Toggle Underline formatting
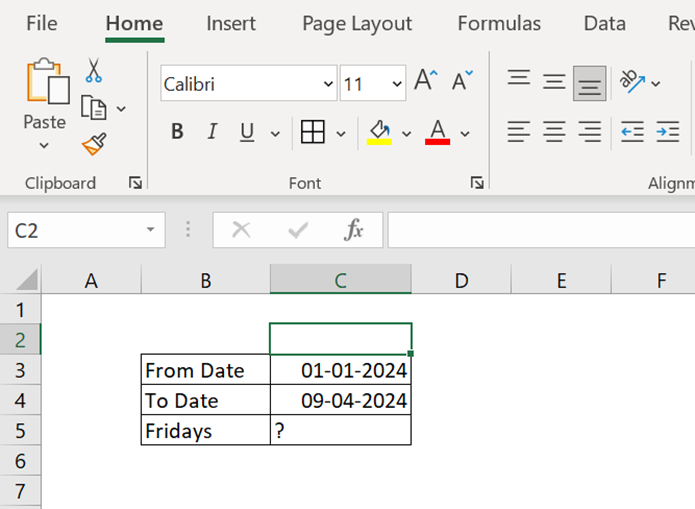The width and height of the screenshot is (695, 509). pos(247,132)
